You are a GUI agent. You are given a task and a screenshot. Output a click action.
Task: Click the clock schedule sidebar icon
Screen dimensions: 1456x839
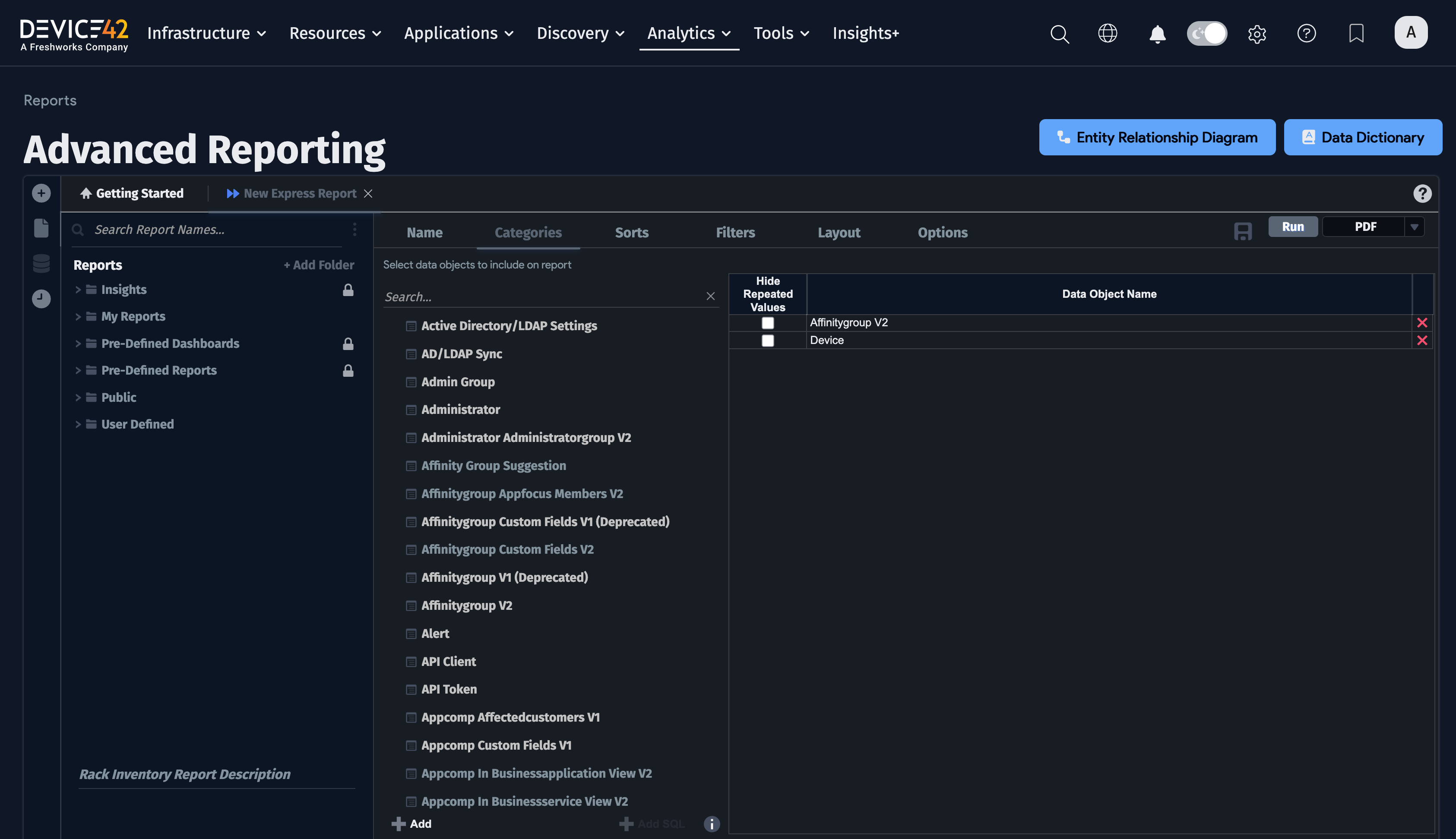[41, 299]
